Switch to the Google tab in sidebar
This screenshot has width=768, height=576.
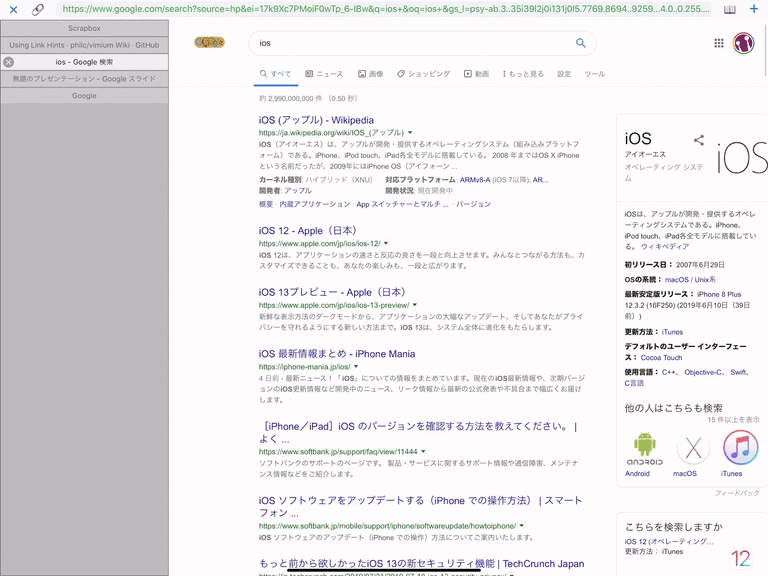tap(84, 96)
